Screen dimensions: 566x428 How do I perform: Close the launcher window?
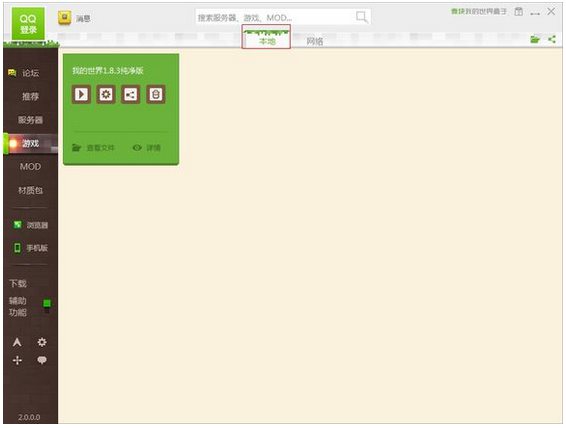551,12
